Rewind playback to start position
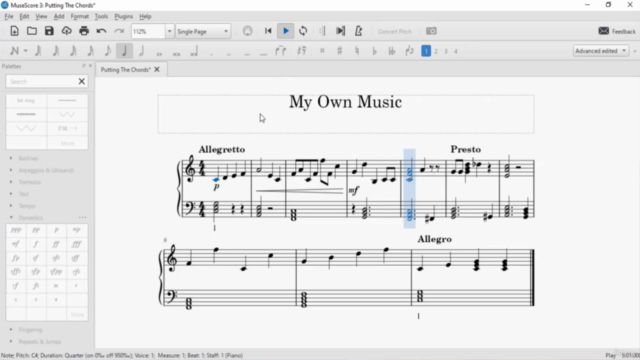The image size is (640, 360). pyautogui.click(x=268, y=31)
